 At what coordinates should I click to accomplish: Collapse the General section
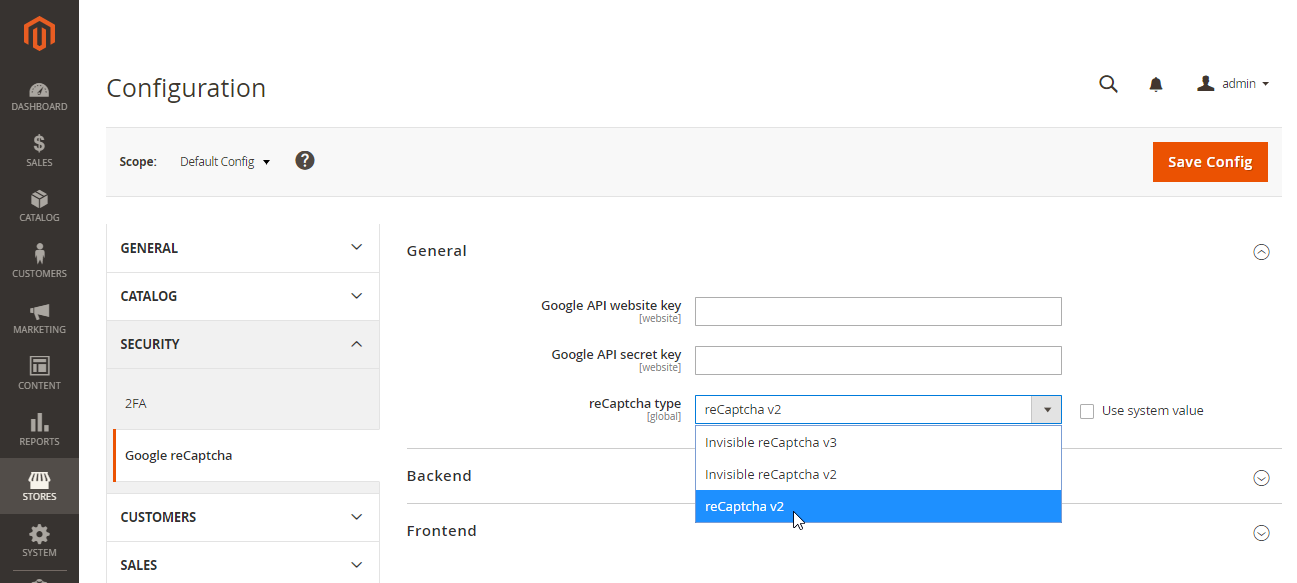tap(1261, 252)
